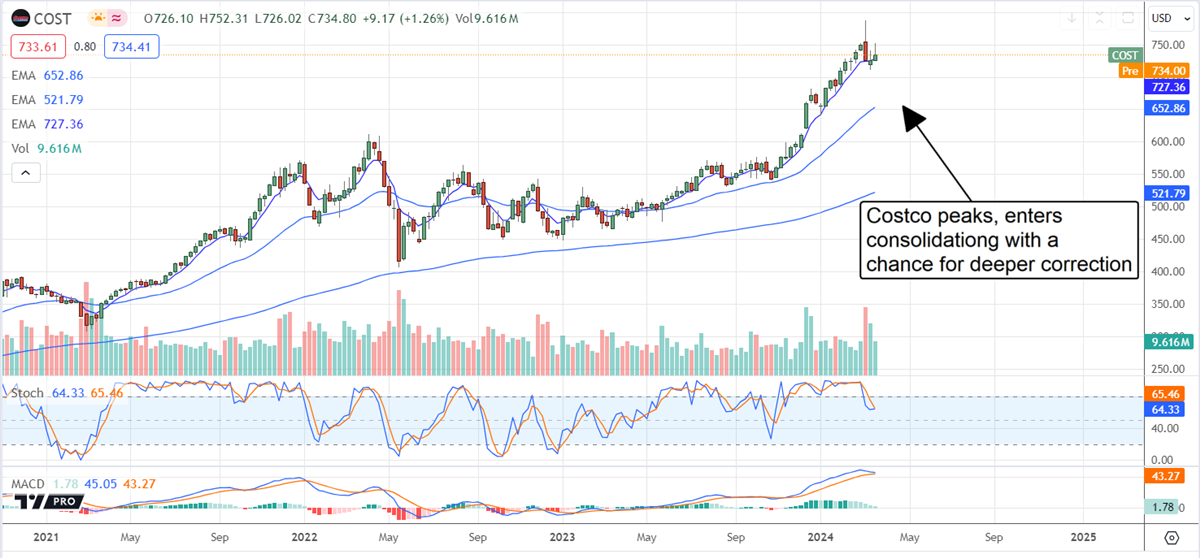Select the EMA 727.36 legend entry
Viewport: 1200px width, 558px height.
(x=47, y=123)
